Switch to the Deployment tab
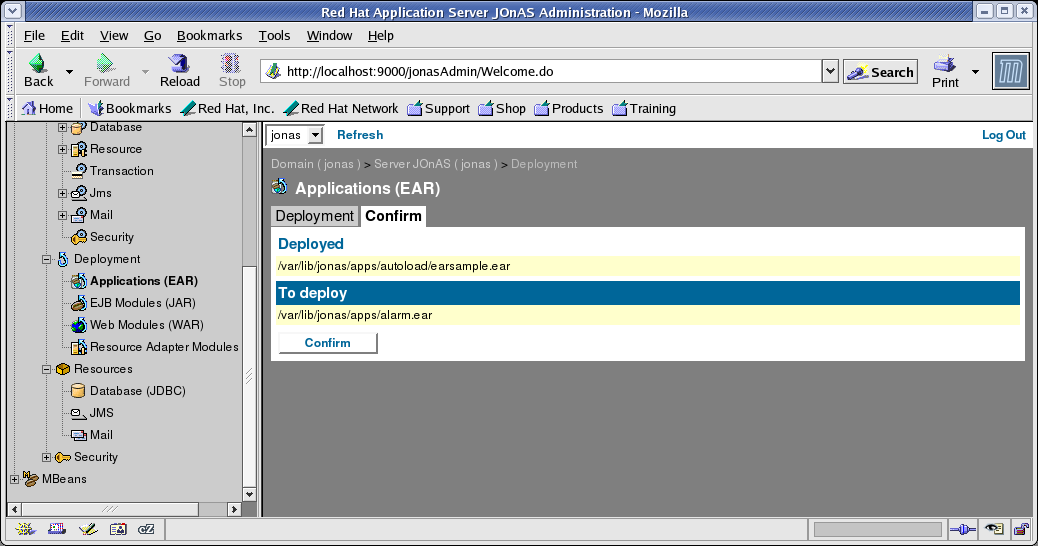Screen dimensions: 1038x546 pos(314,216)
